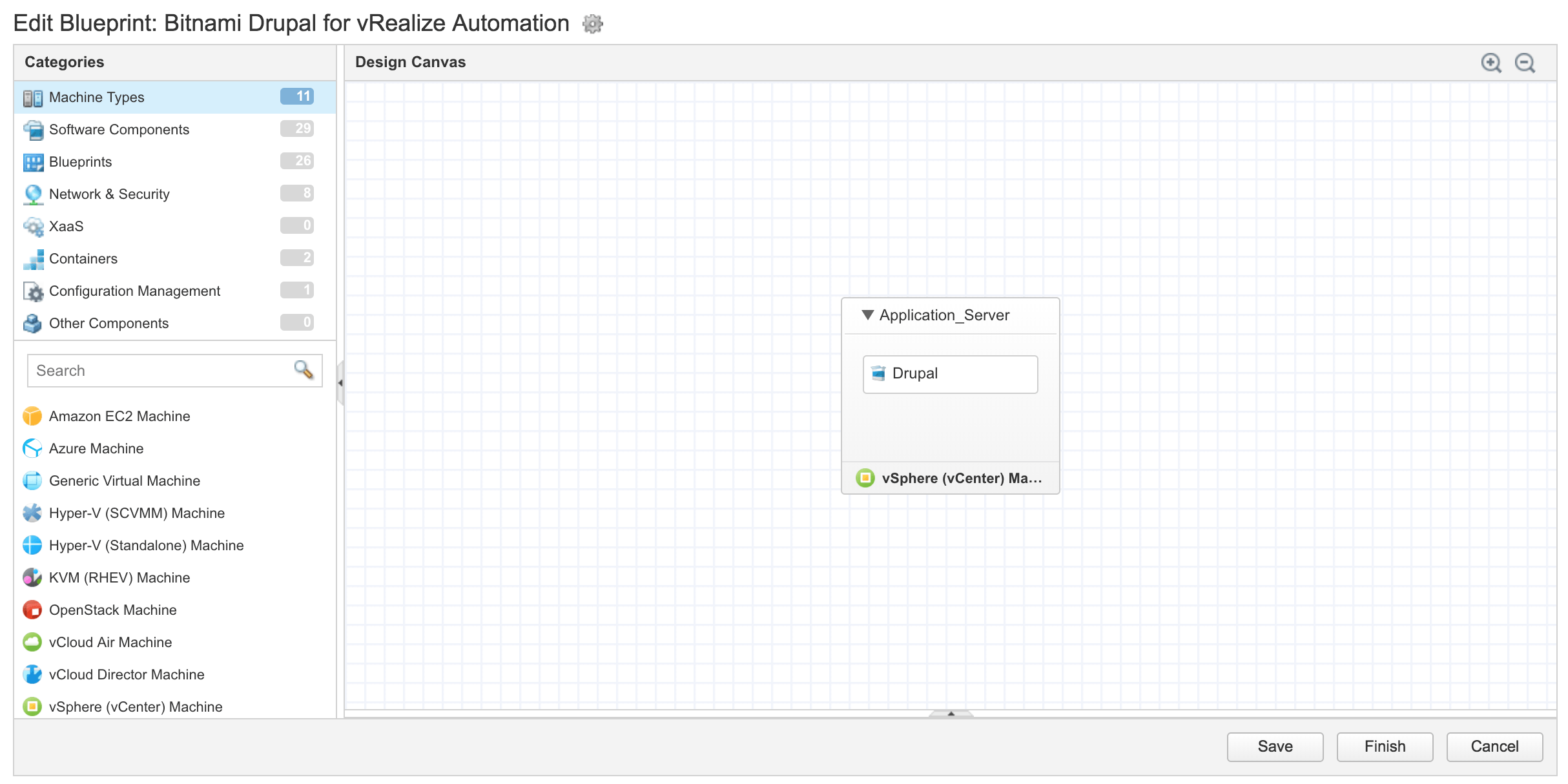Click the Blueprints category icon

[33, 162]
